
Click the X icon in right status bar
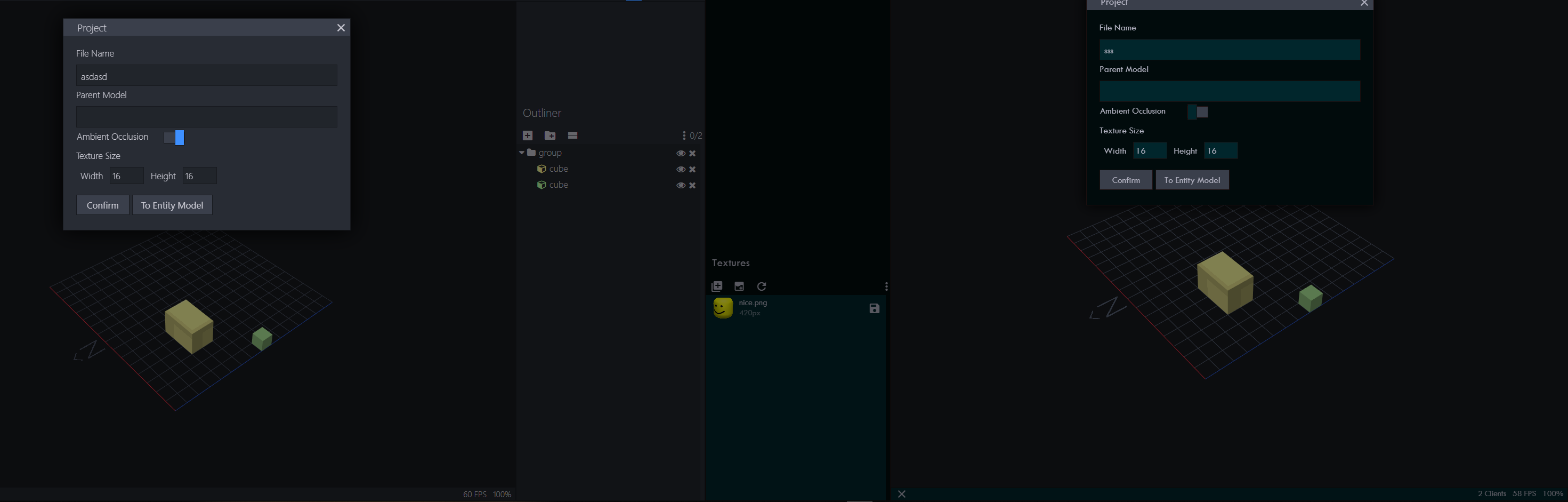tap(902, 494)
